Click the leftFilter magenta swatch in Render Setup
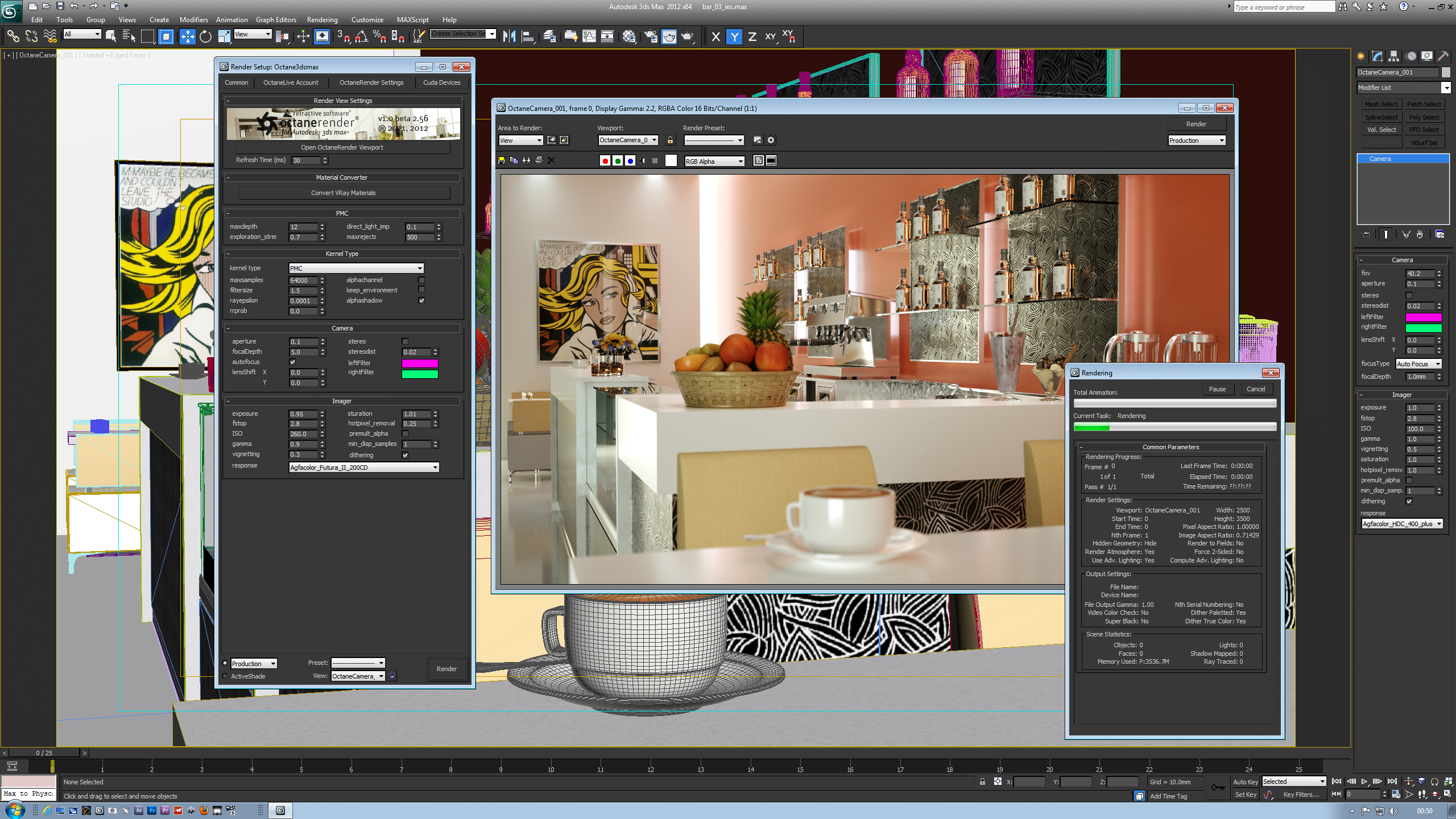Viewport: 1456px width, 819px height. click(420, 363)
